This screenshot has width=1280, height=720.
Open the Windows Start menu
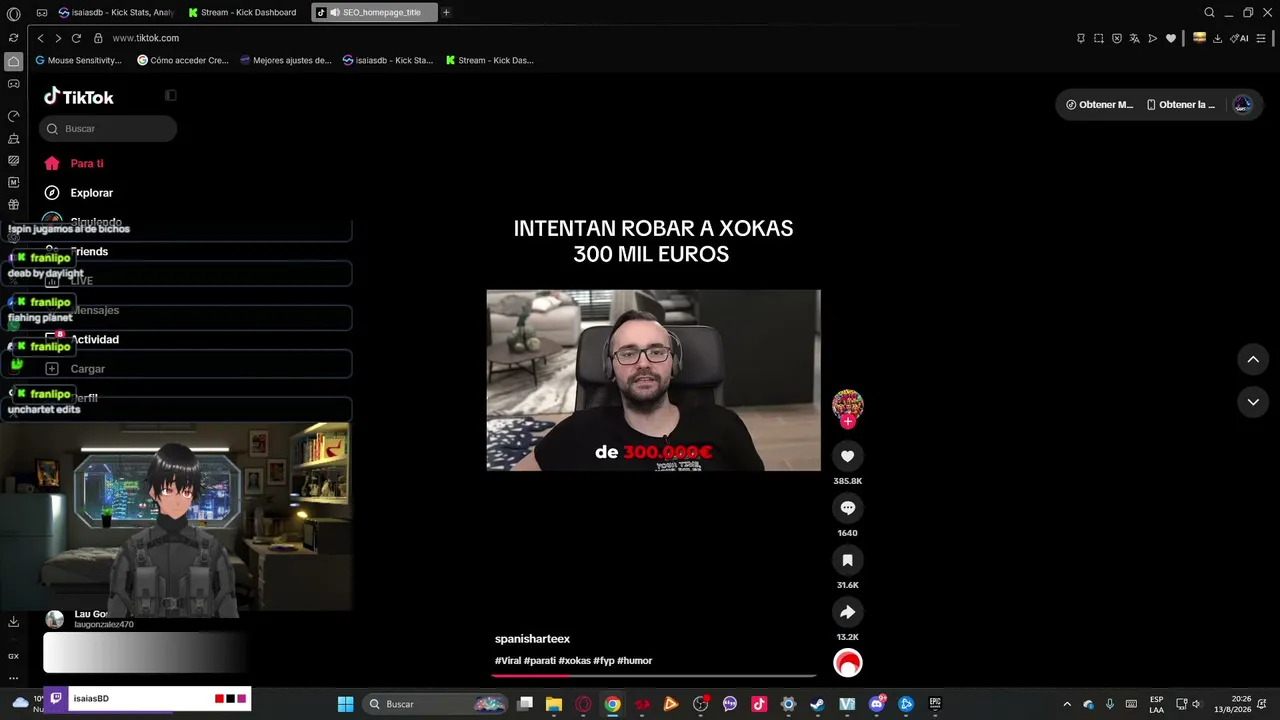[345, 704]
